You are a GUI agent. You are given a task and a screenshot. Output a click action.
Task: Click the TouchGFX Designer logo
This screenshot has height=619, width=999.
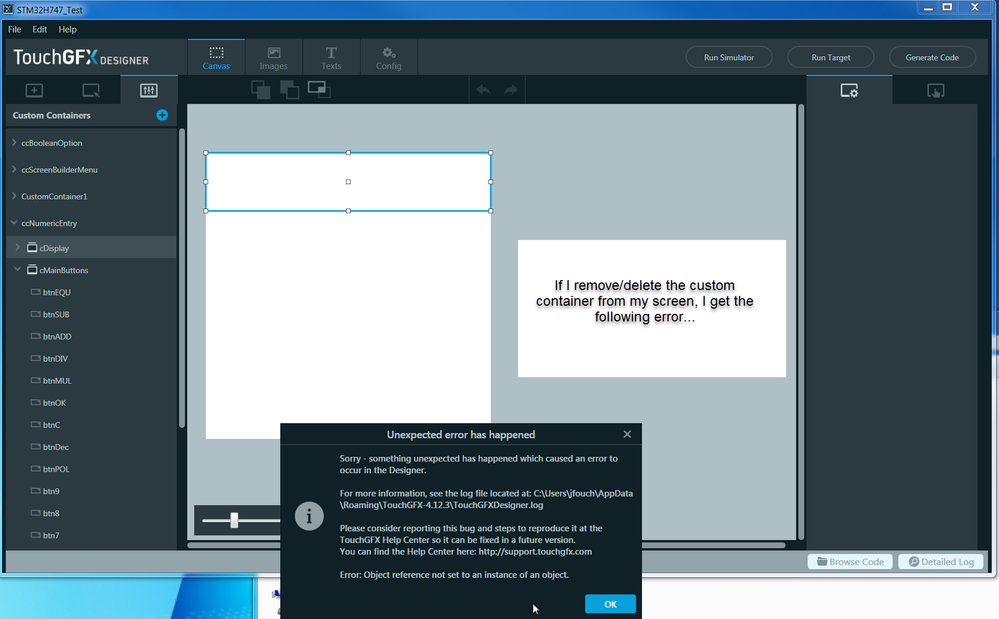tap(81, 58)
